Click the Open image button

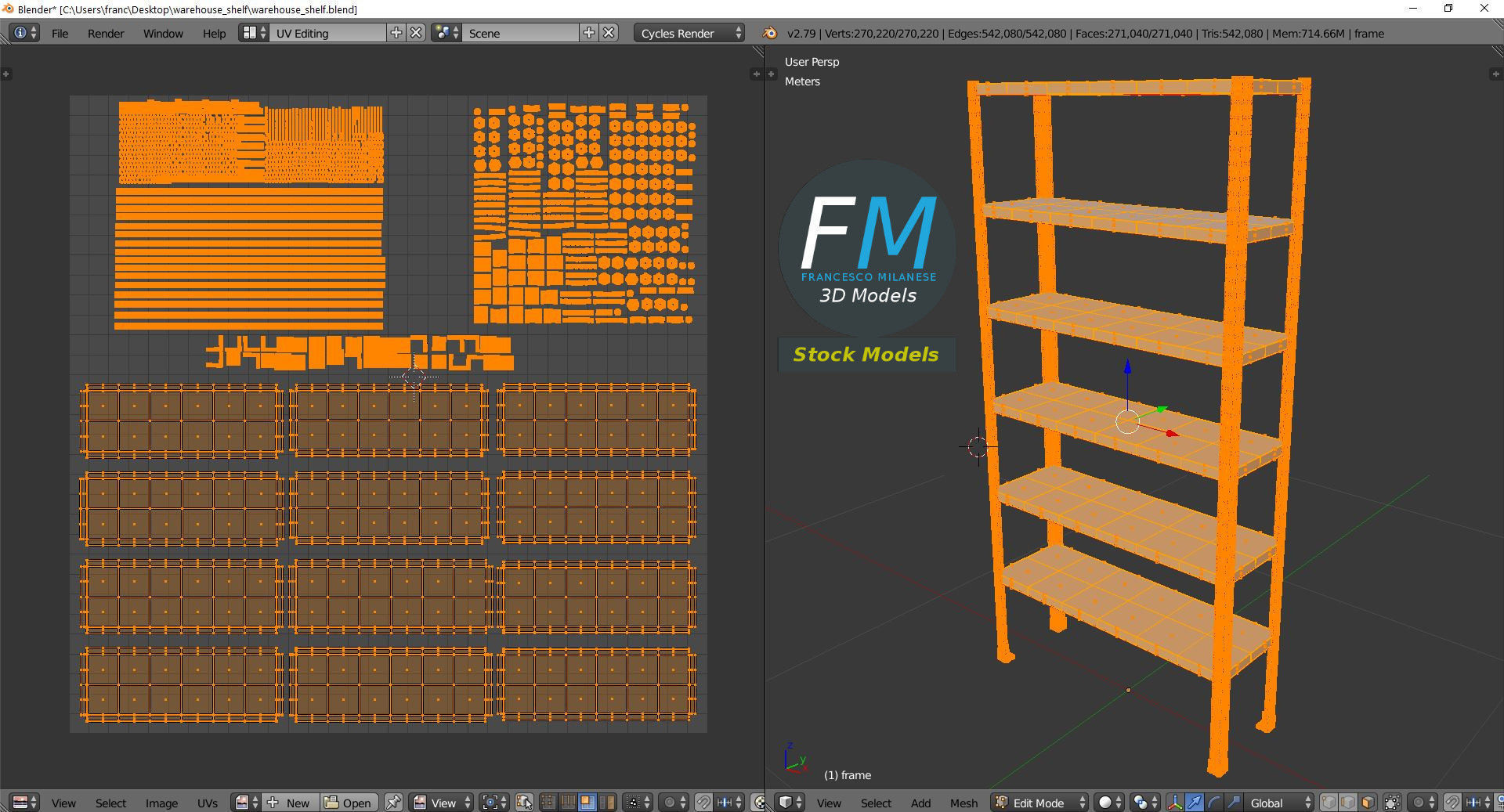(349, 803)
